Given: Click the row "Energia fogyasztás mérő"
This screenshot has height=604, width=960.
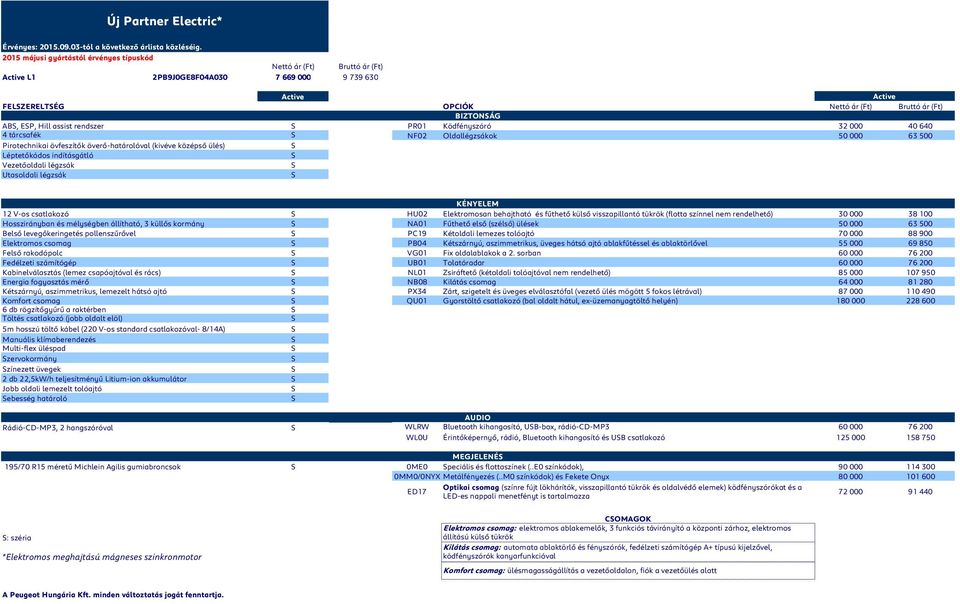Looking at the screenshot, I should tap(165, 282).
